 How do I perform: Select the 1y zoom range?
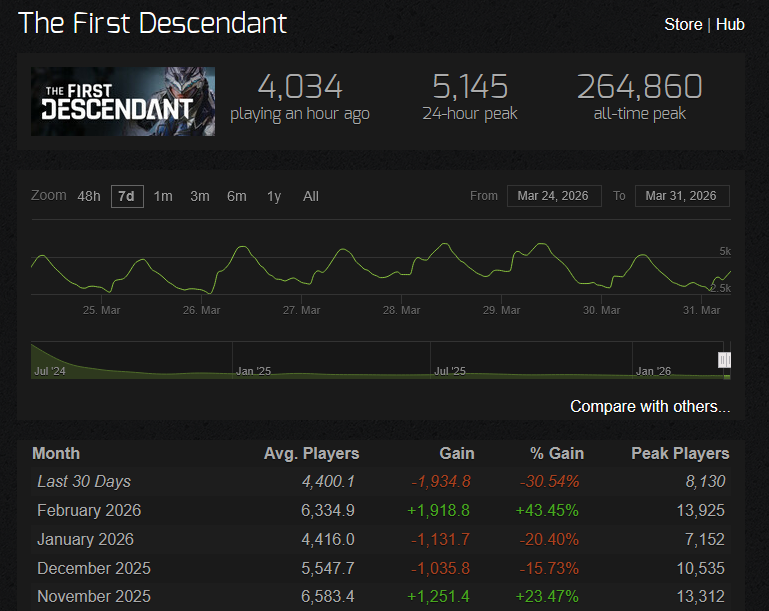(274, 196)
